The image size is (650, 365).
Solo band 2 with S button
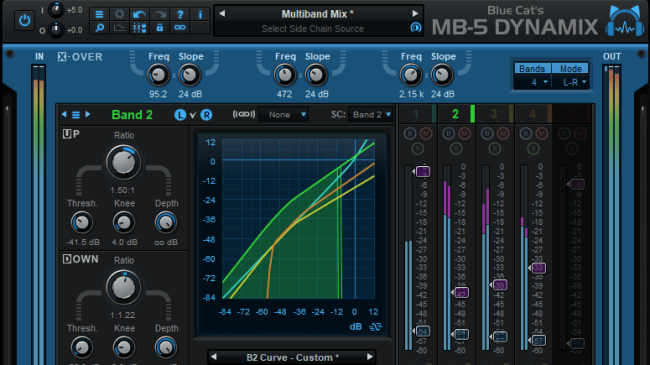[456, 148]
